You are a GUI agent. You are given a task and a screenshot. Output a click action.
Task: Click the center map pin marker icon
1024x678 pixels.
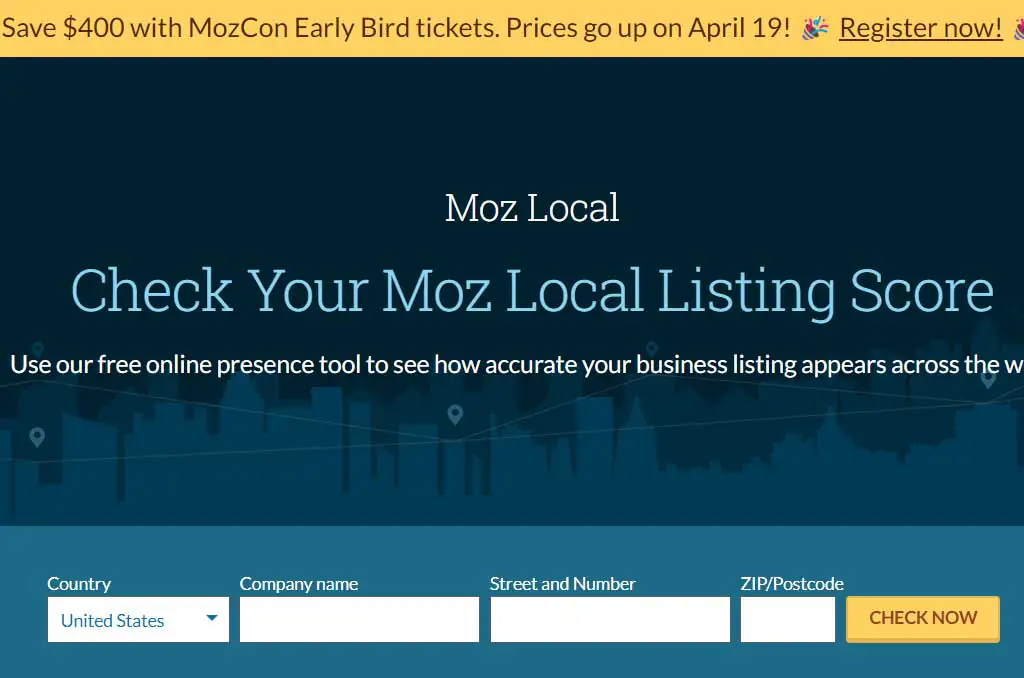(x=457, y=413)
